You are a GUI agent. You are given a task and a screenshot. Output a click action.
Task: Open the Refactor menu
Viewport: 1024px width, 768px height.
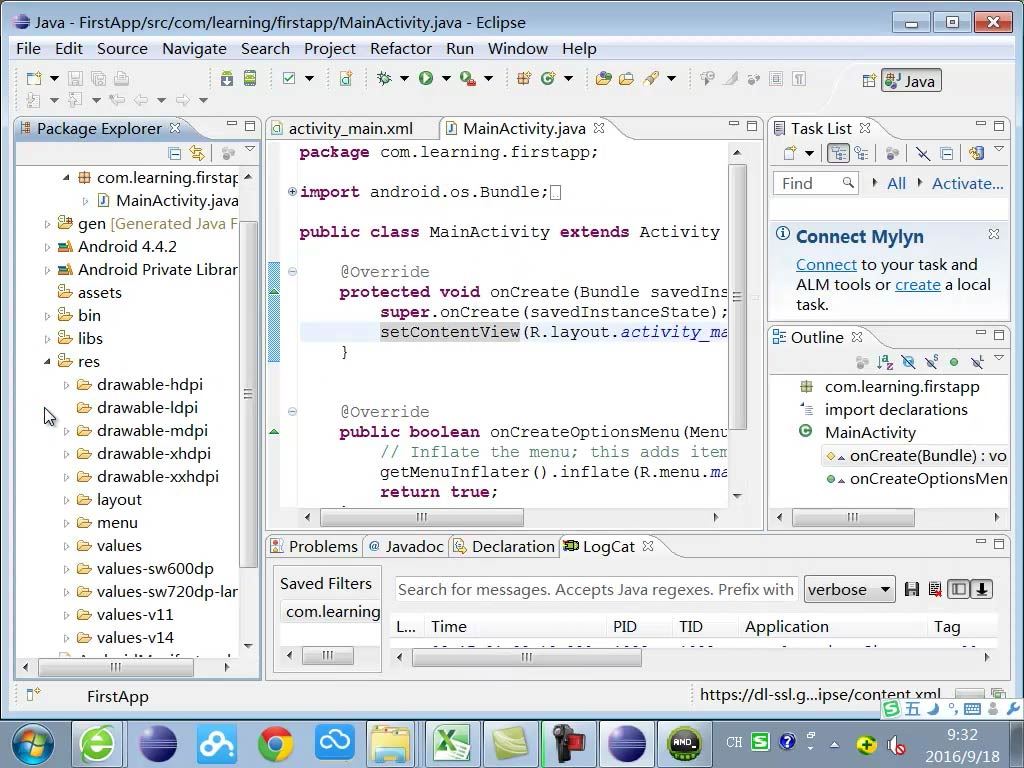click(x=400, y=49)
